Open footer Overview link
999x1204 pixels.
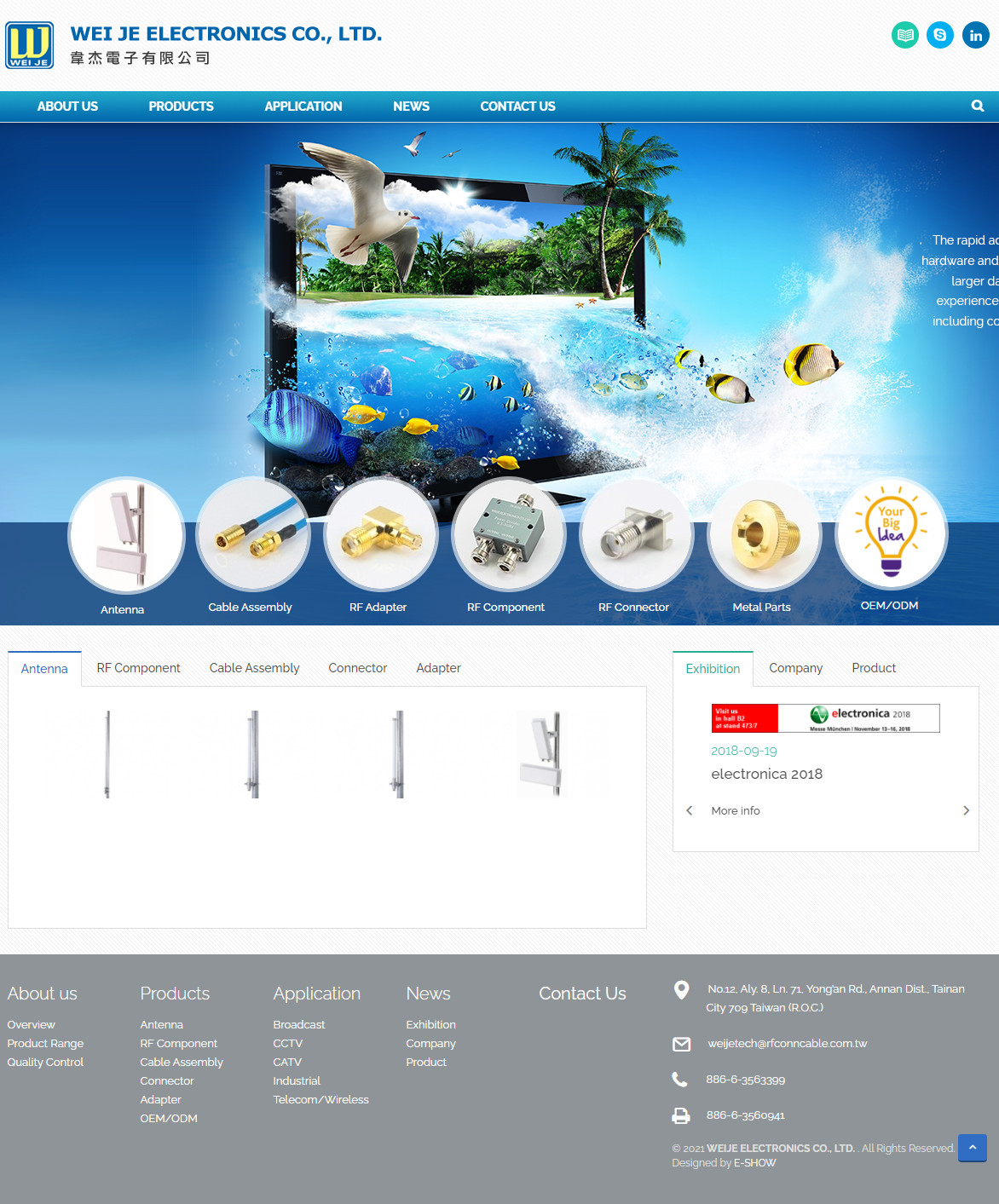31,1025
